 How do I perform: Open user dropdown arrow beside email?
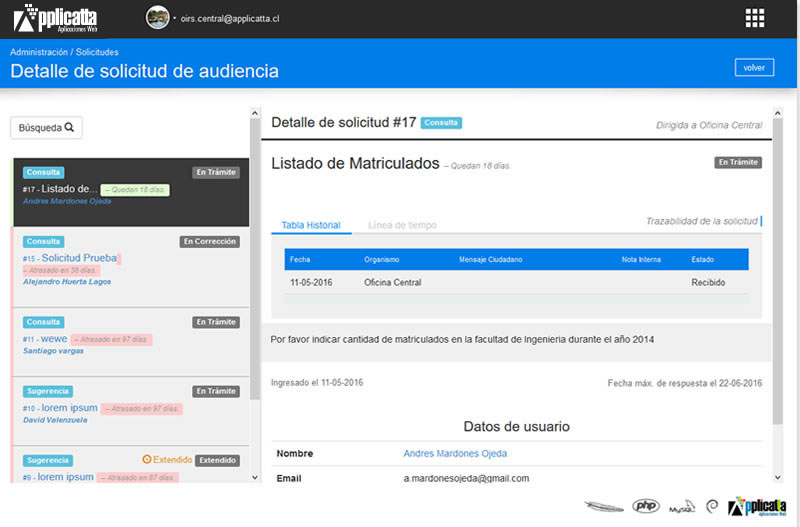coord(174,18)
